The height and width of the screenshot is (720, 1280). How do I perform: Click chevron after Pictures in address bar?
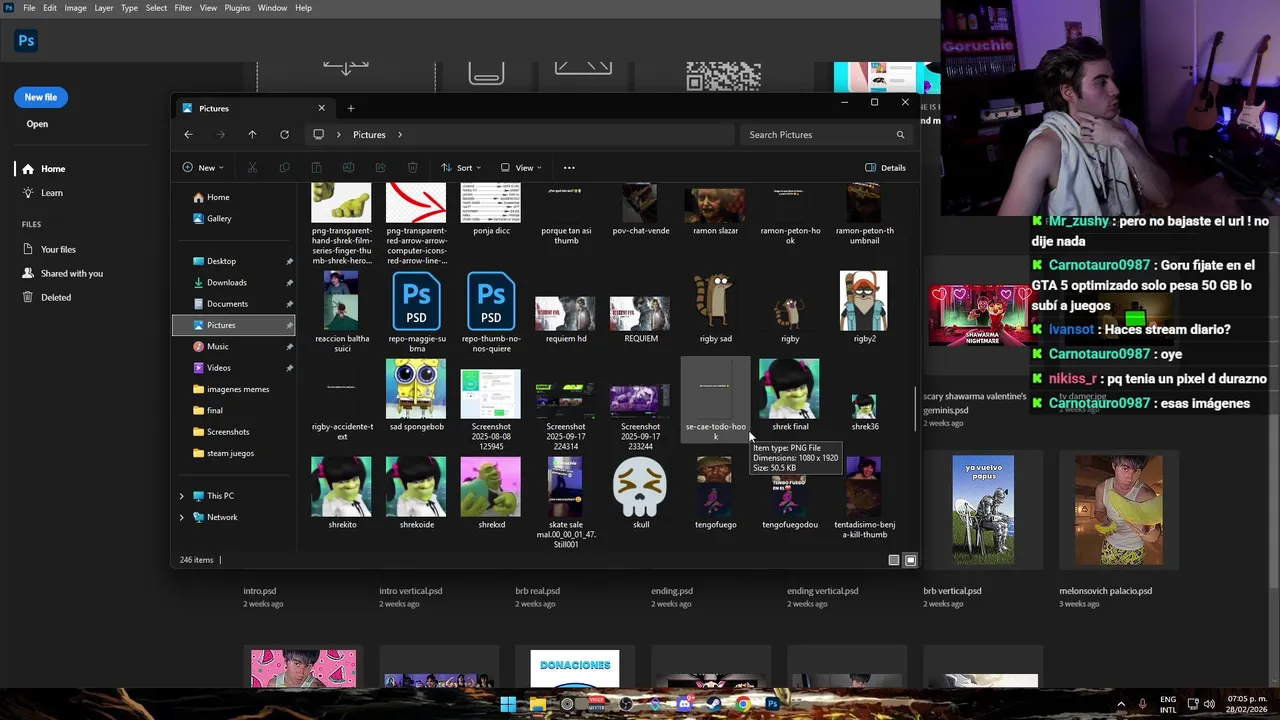400,135
